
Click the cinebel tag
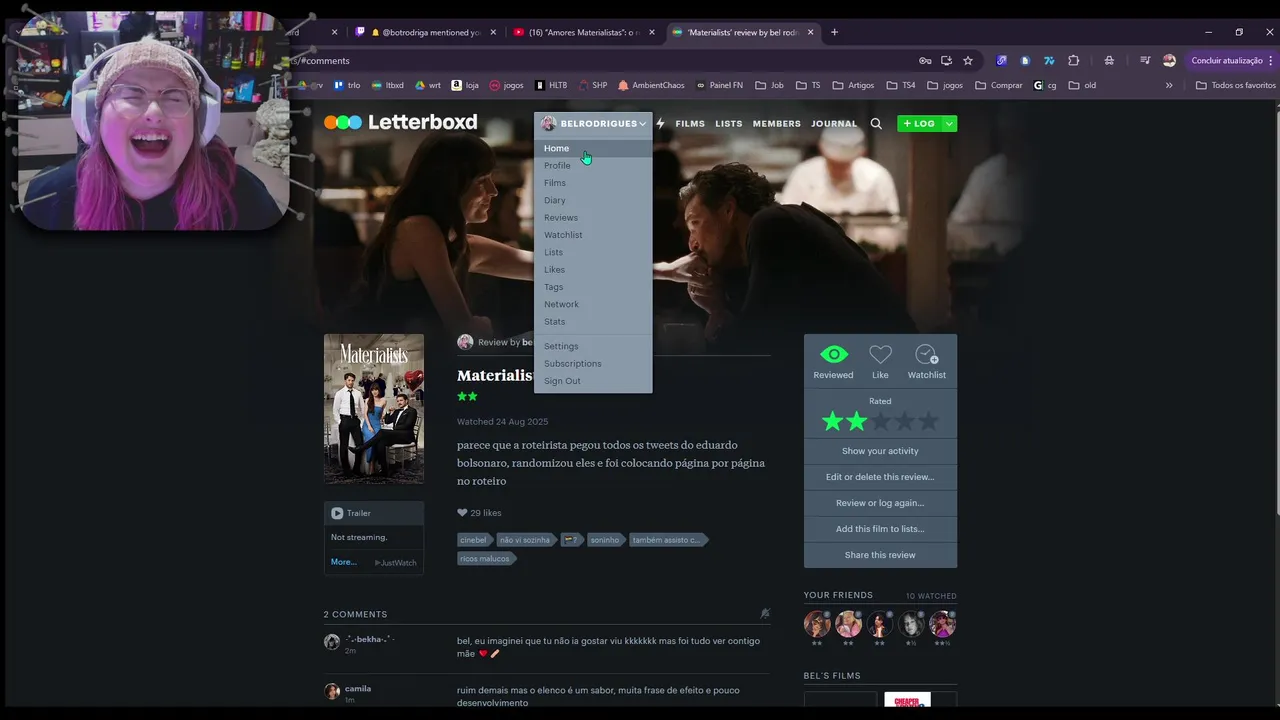(473, 540)
